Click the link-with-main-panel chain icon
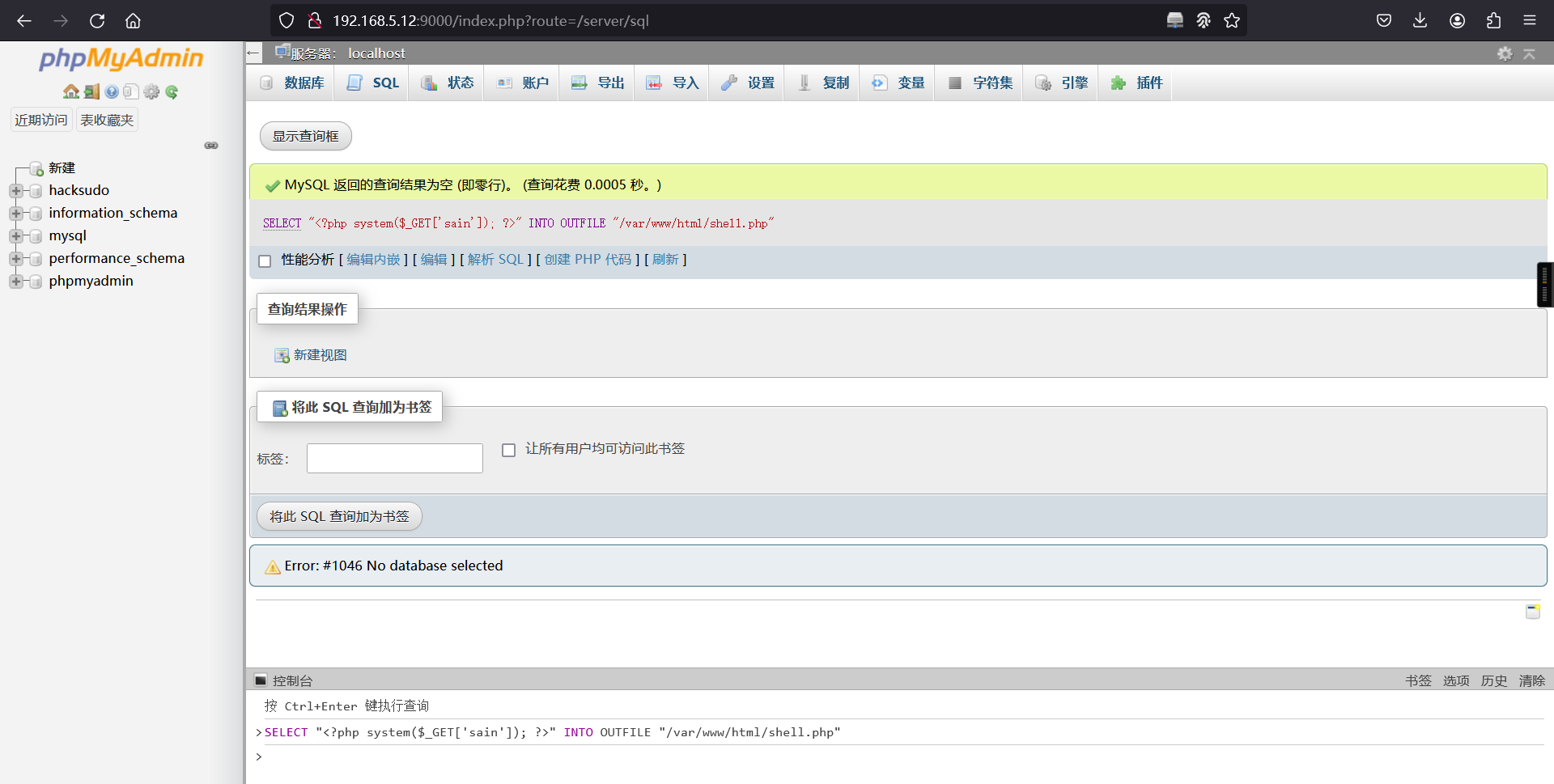 pos(211,146)
